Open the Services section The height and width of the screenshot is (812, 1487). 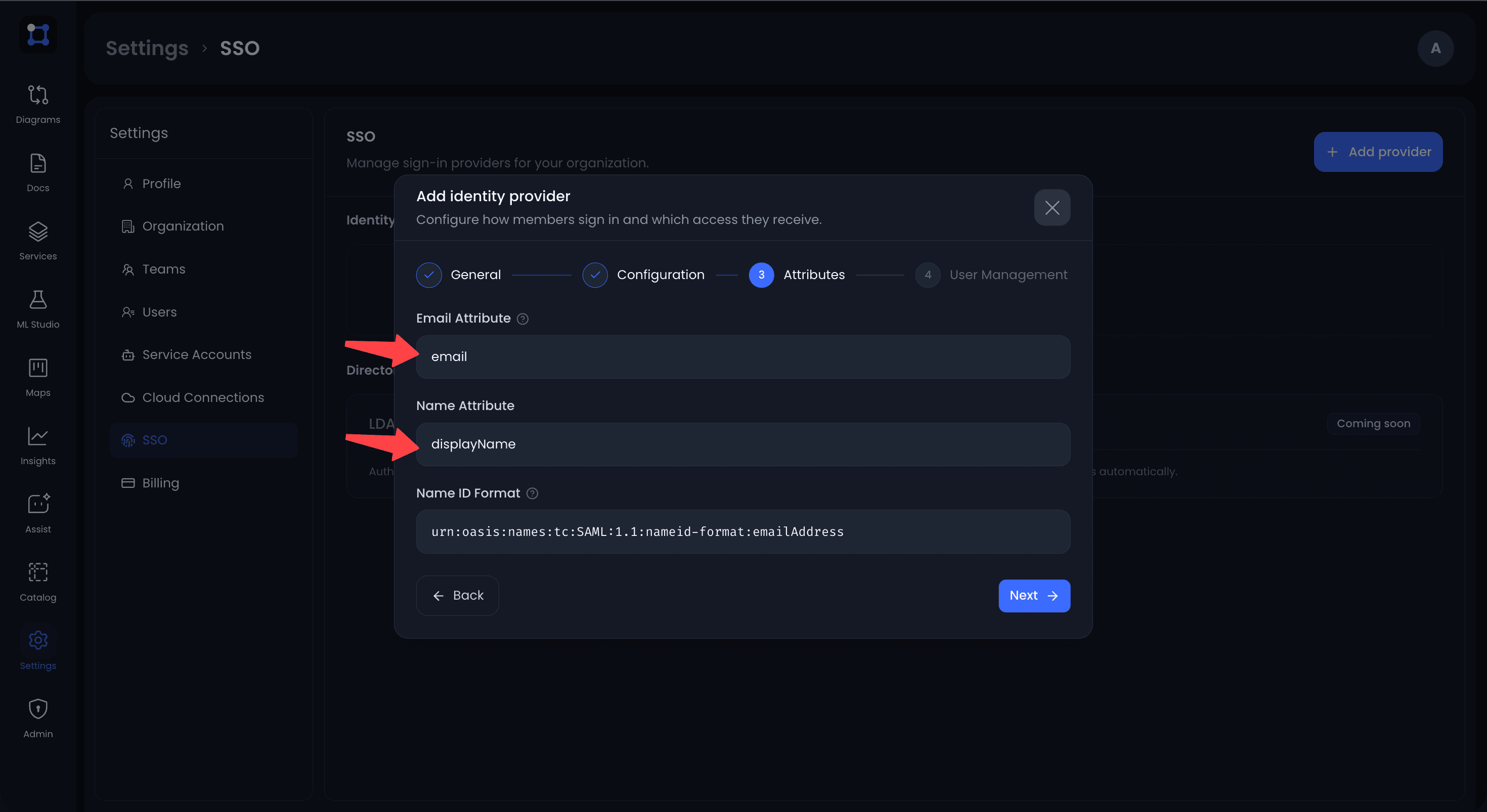pos(38,241)
